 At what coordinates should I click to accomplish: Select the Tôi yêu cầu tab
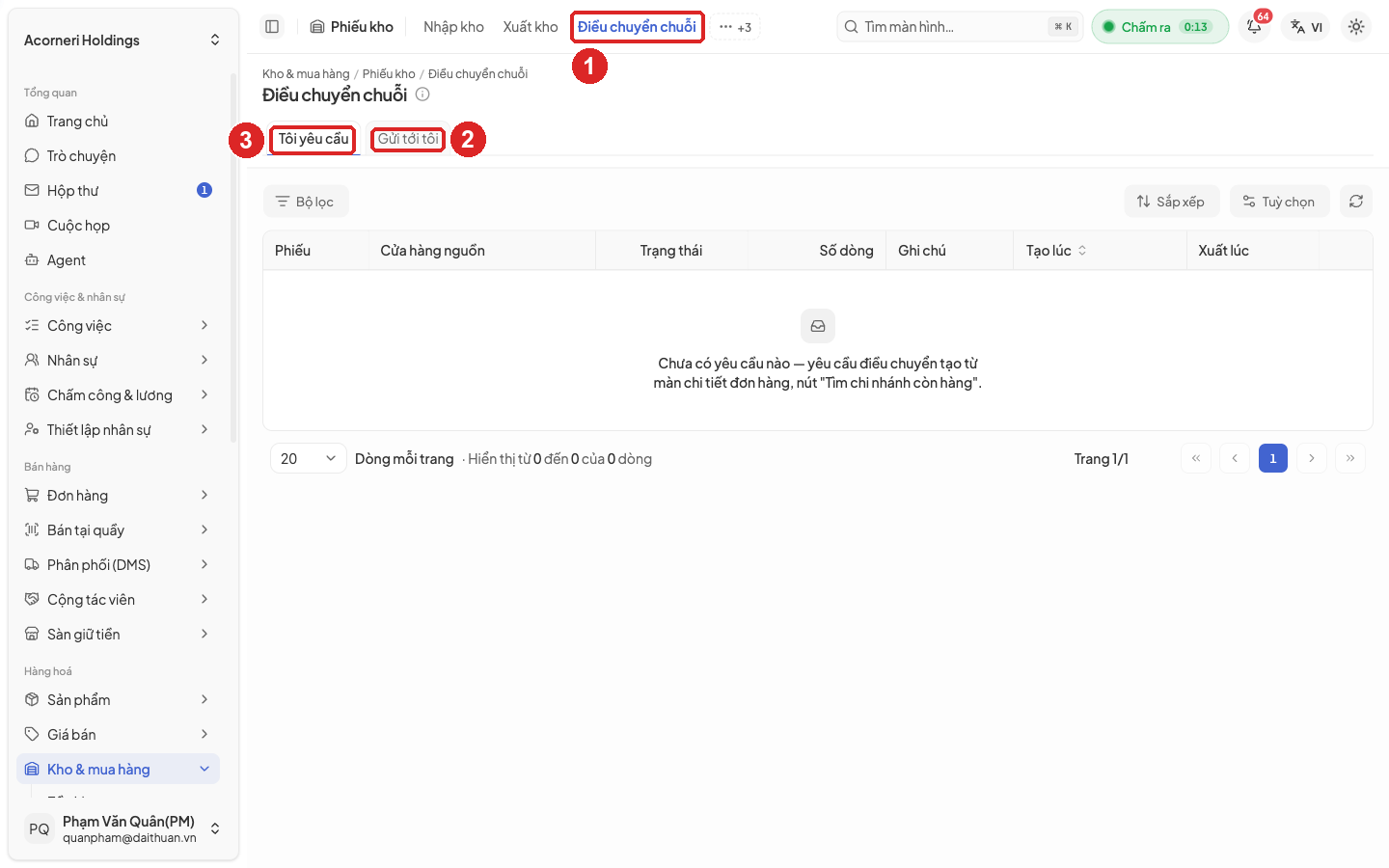(313, 139)
